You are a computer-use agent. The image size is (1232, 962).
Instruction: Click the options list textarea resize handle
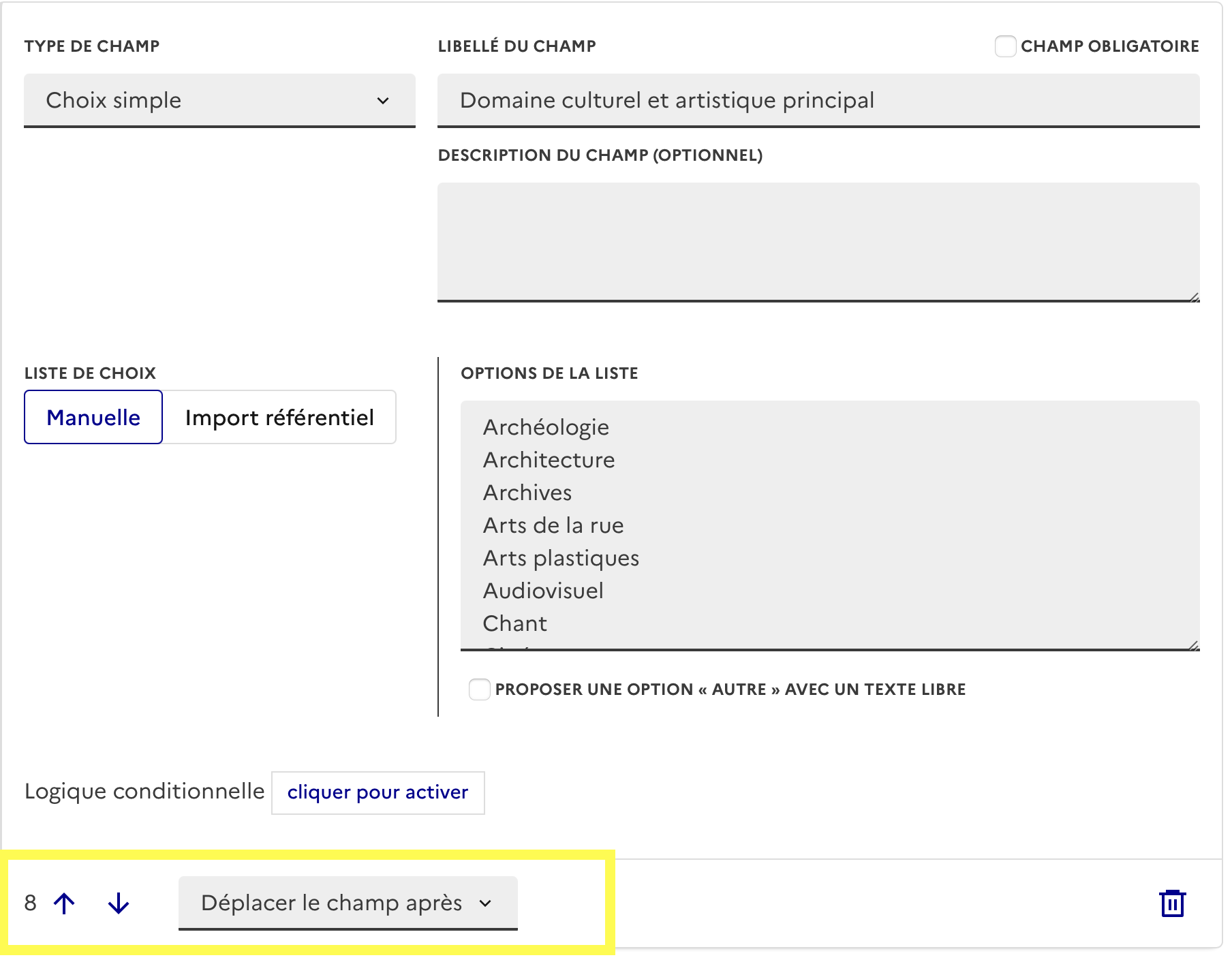(1194, 646)
